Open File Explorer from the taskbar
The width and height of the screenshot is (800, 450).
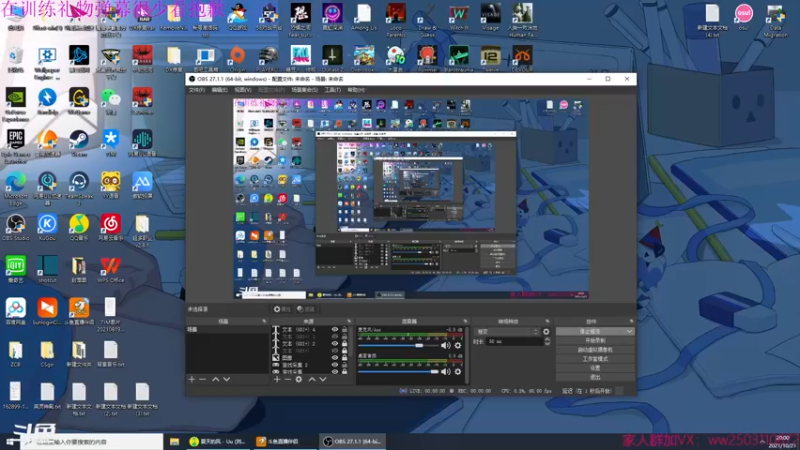174,442
